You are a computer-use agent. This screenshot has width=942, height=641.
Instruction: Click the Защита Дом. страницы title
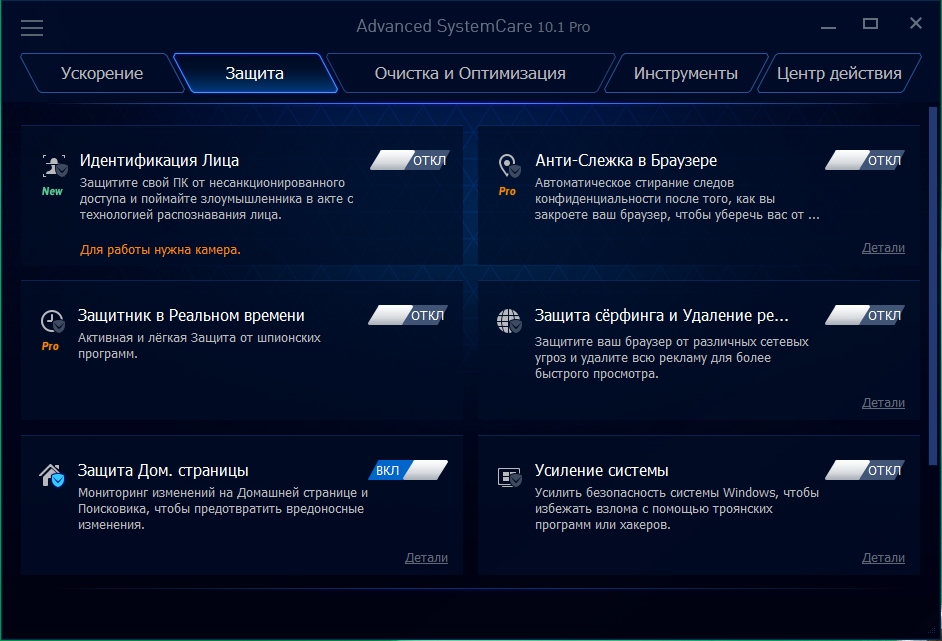point(163,470)
